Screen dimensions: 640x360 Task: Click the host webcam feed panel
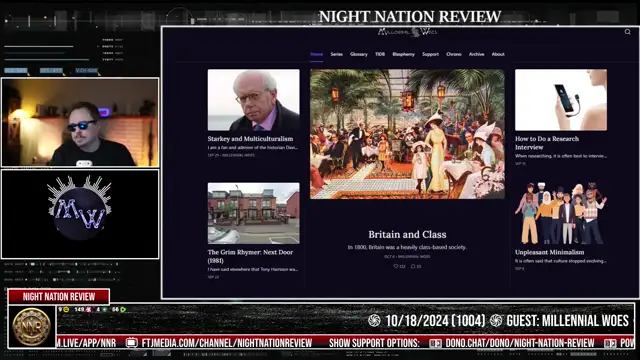click(x=80, y=122)
